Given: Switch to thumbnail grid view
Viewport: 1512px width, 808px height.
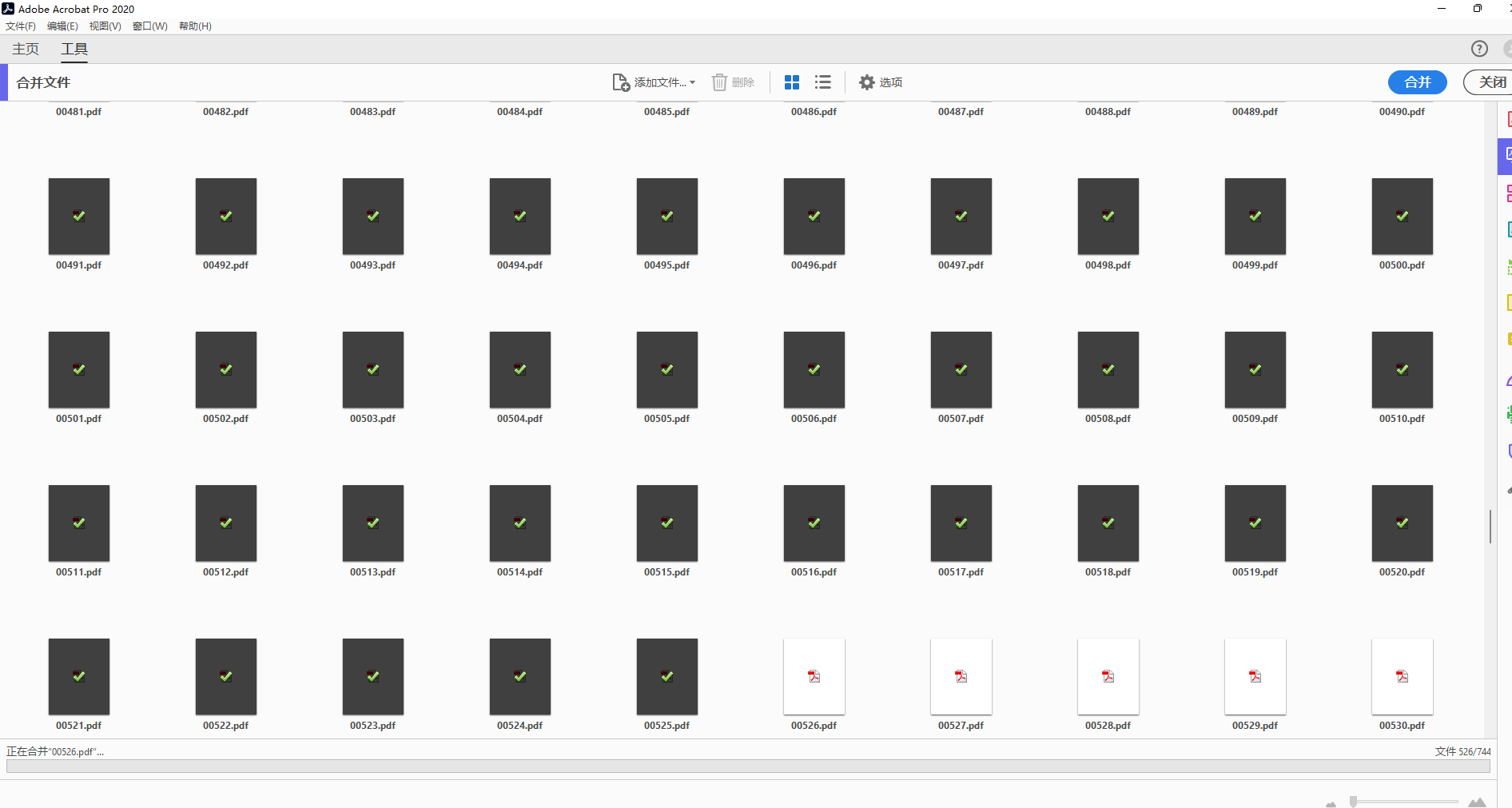Looking at the screenshot, I should point(792,82).
